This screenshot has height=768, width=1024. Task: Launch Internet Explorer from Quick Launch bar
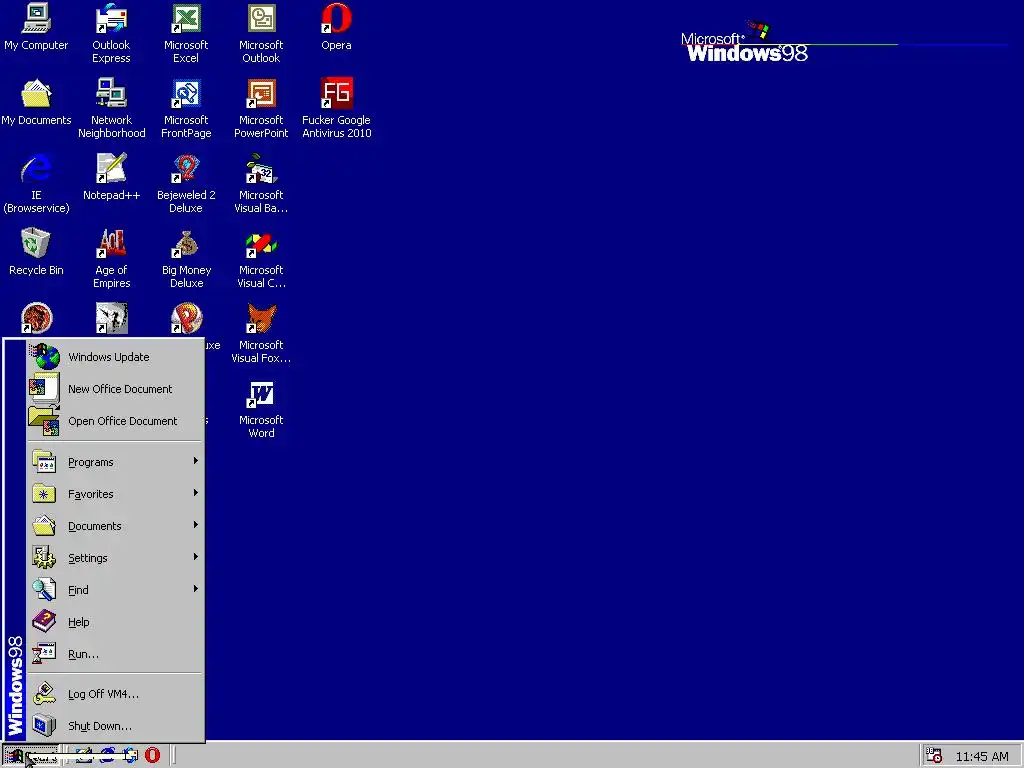(x=107, y=755)
